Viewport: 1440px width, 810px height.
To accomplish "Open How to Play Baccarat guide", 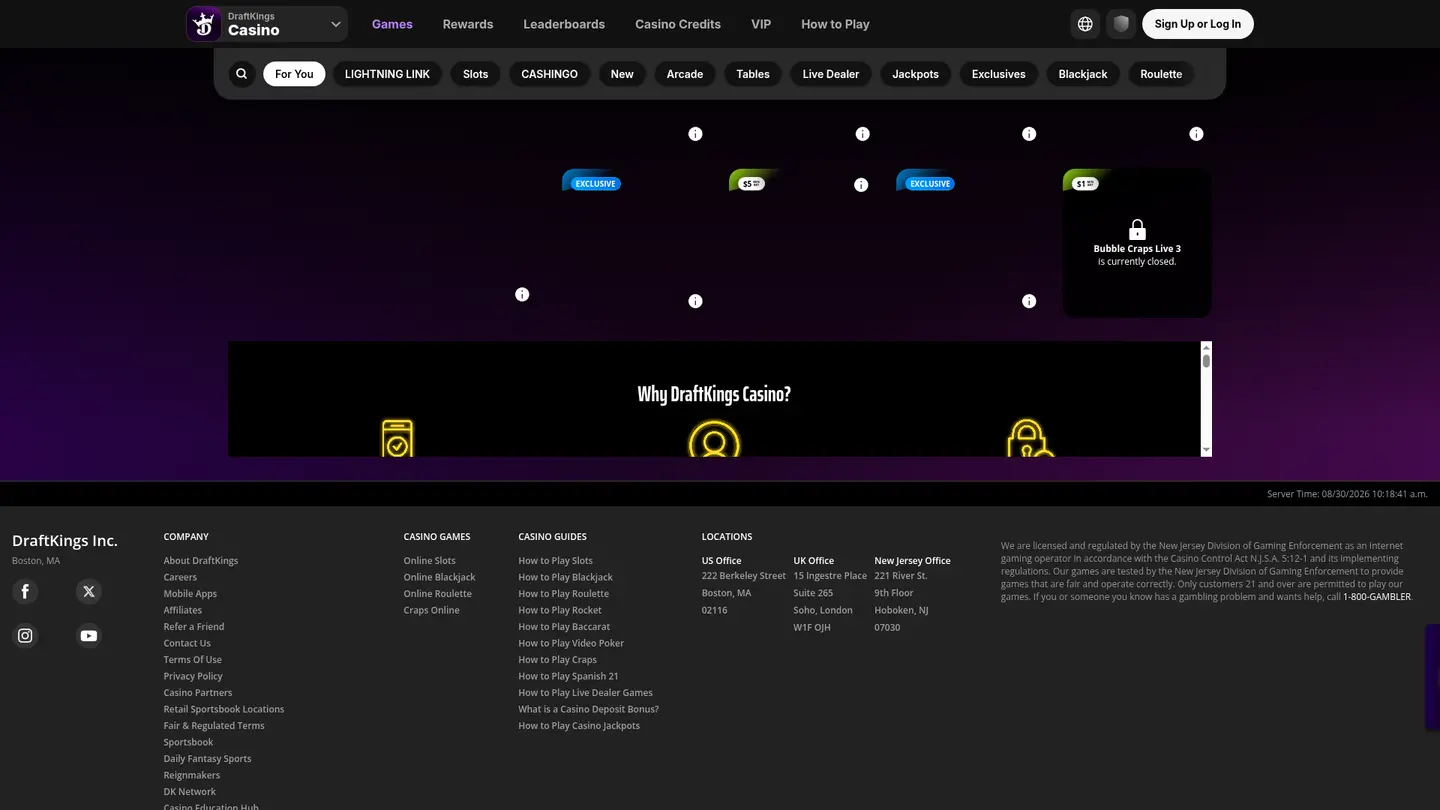I will click(x=564, y=627).
